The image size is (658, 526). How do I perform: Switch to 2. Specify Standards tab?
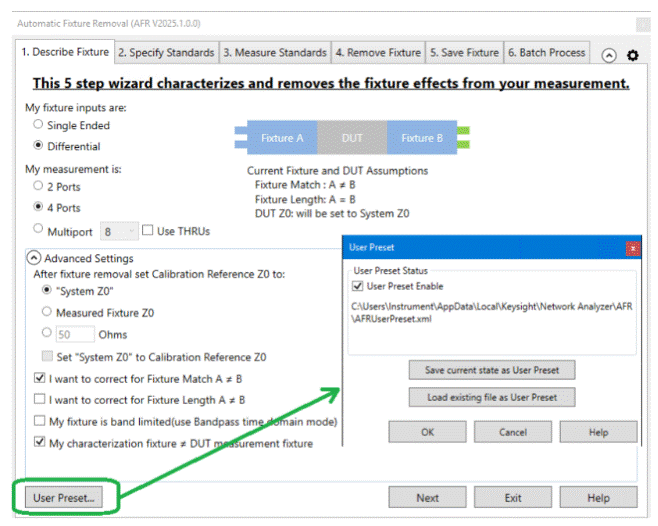(166, 52)
